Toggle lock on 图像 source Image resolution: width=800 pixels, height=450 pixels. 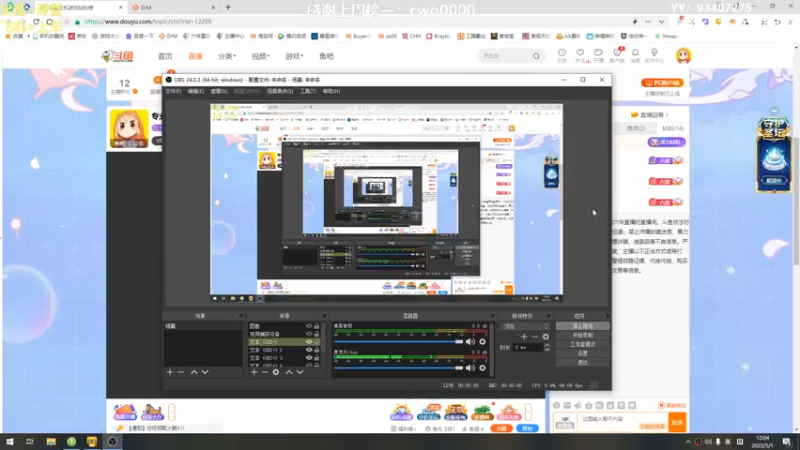(317, 326)
